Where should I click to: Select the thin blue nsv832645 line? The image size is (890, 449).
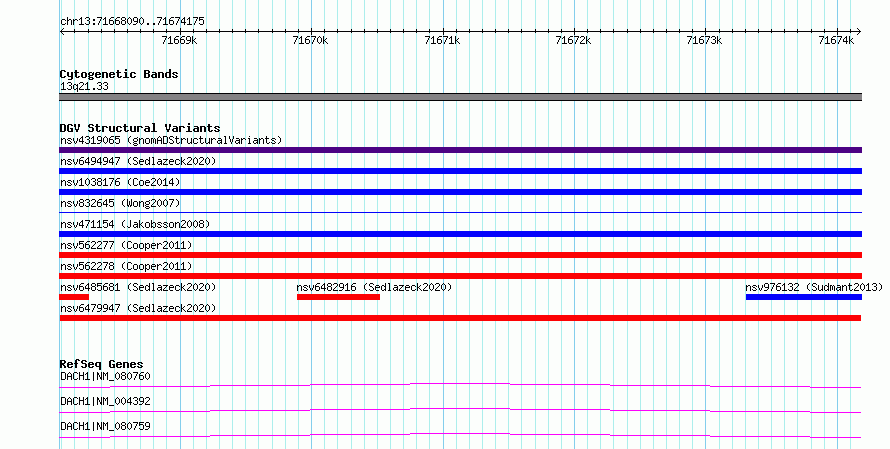coord(460,212)
